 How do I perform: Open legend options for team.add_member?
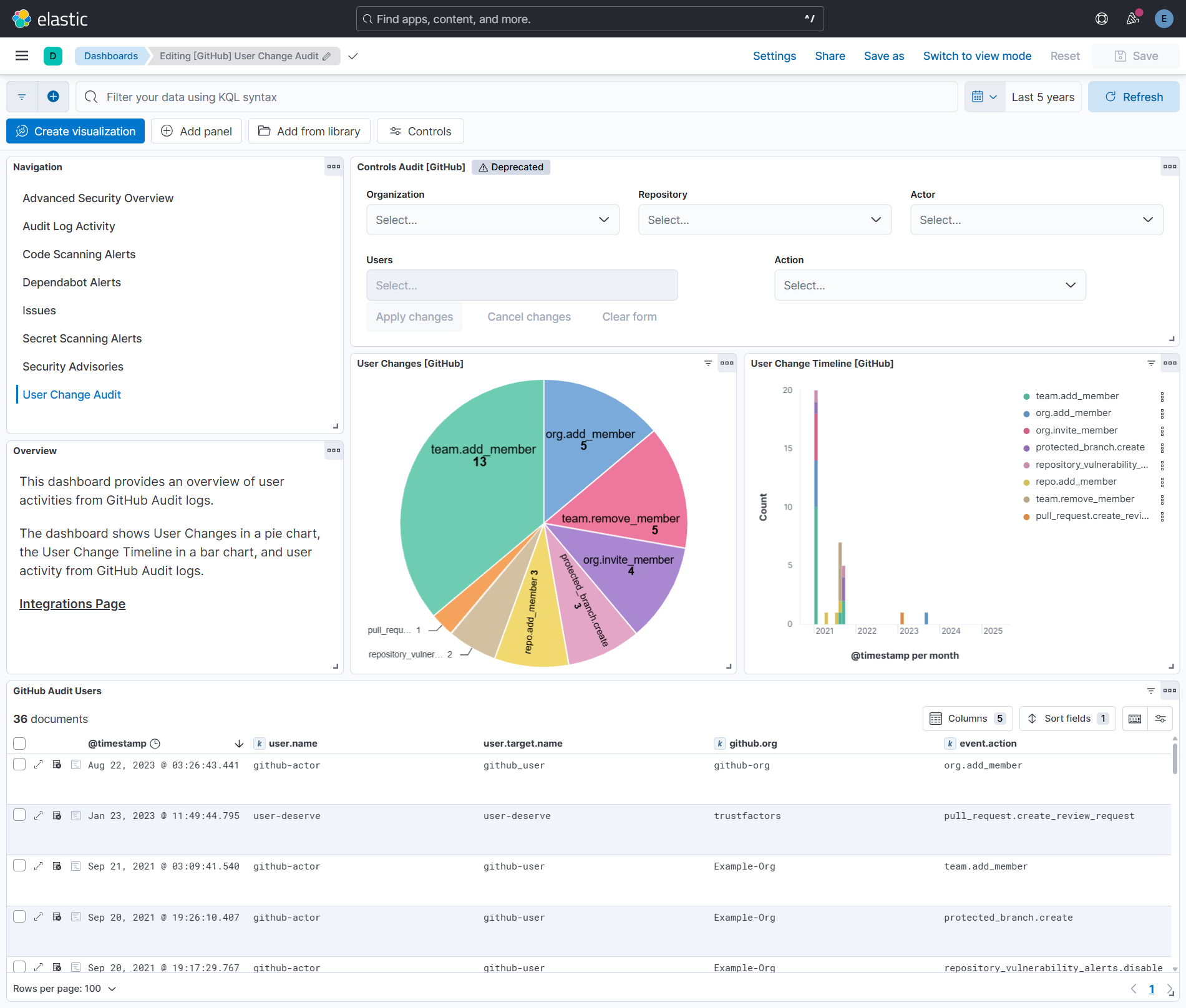click(1162, 397)
